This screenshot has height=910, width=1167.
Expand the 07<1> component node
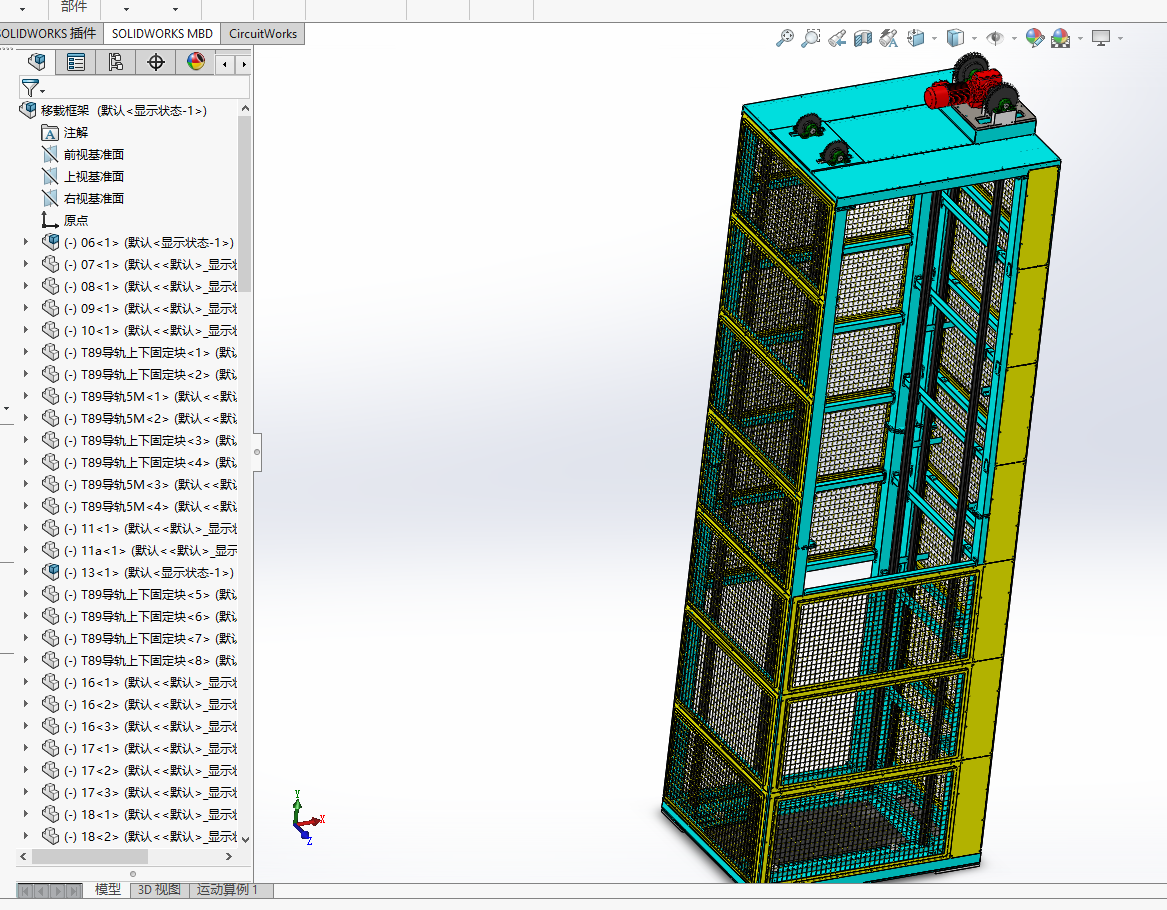[26, 264]
